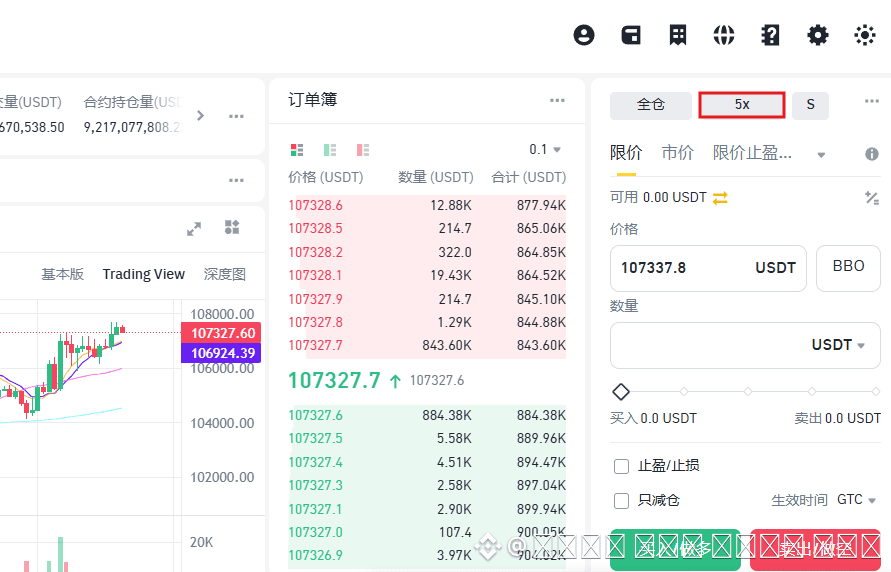Open the chart layout grid icon
This screenshot has height=572, width=891.
(x=232, y=227)
